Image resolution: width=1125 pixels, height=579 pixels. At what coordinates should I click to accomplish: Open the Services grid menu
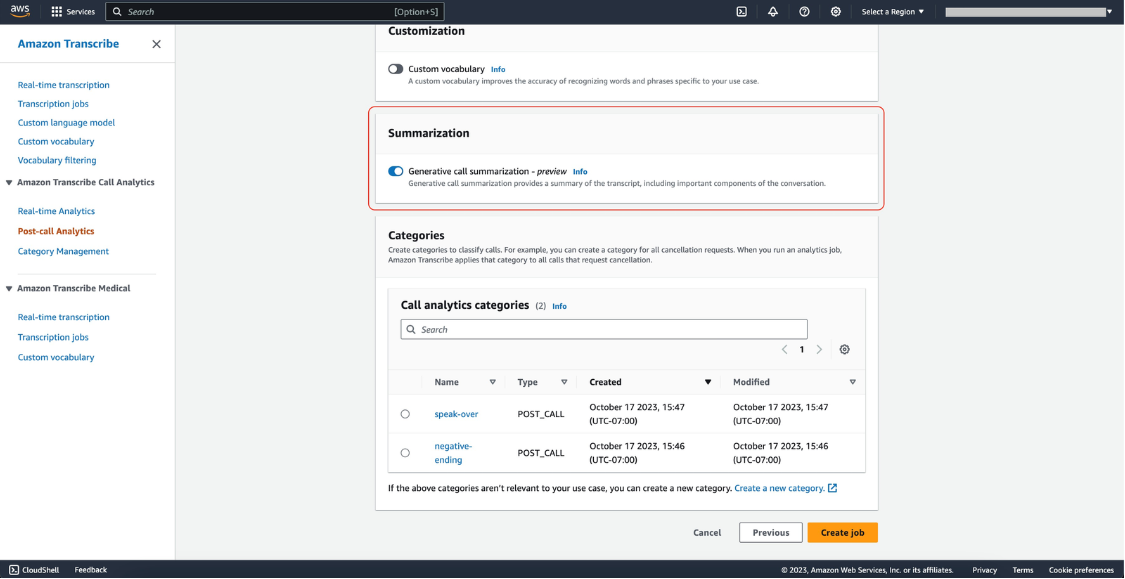(73, 11)
